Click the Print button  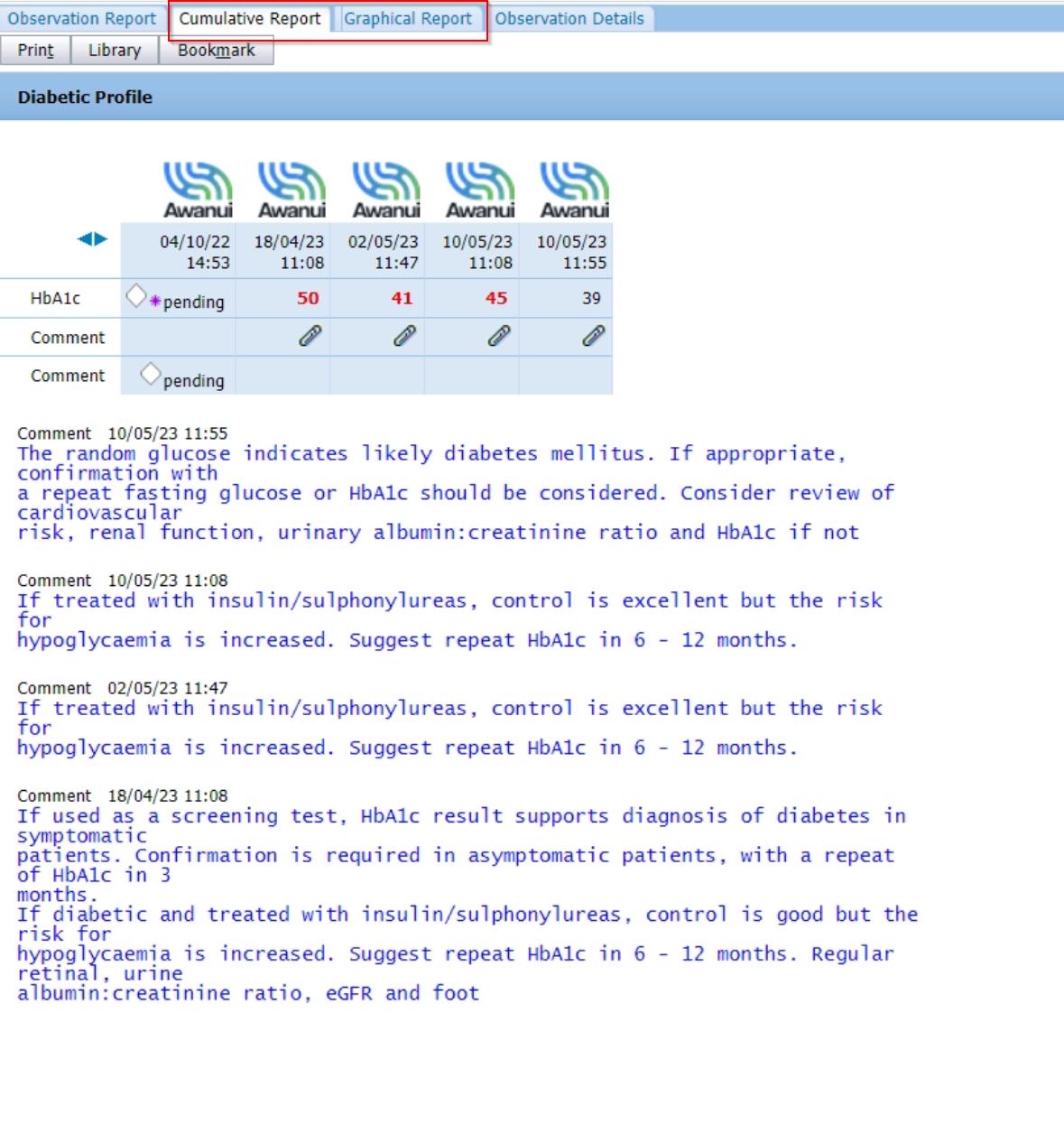point(35,51)
